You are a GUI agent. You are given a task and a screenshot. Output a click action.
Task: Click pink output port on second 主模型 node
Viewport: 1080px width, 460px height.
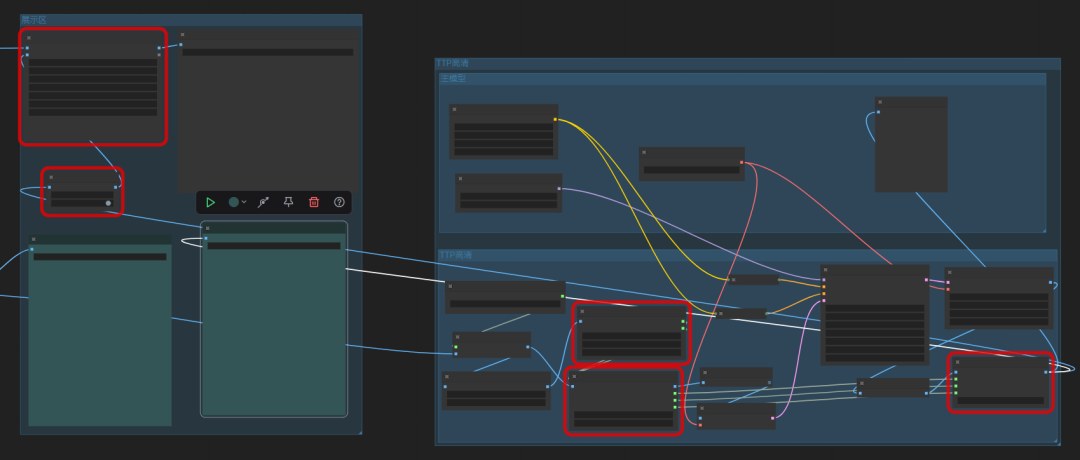(x=559, y=188)
